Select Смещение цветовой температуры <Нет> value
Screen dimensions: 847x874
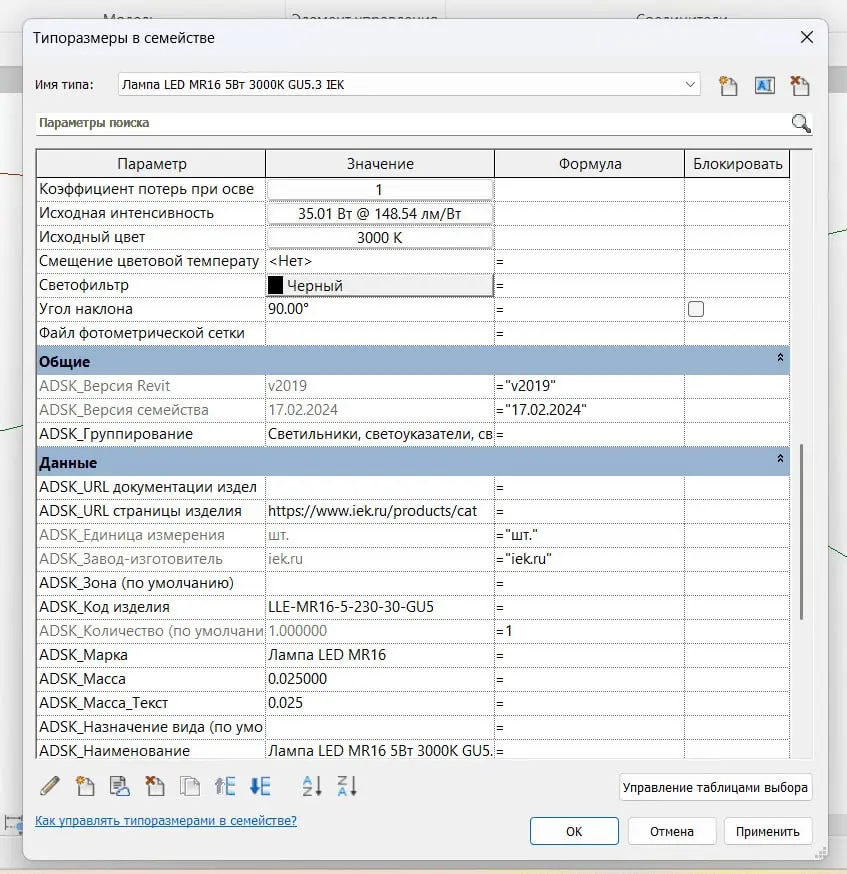[379, 261]
